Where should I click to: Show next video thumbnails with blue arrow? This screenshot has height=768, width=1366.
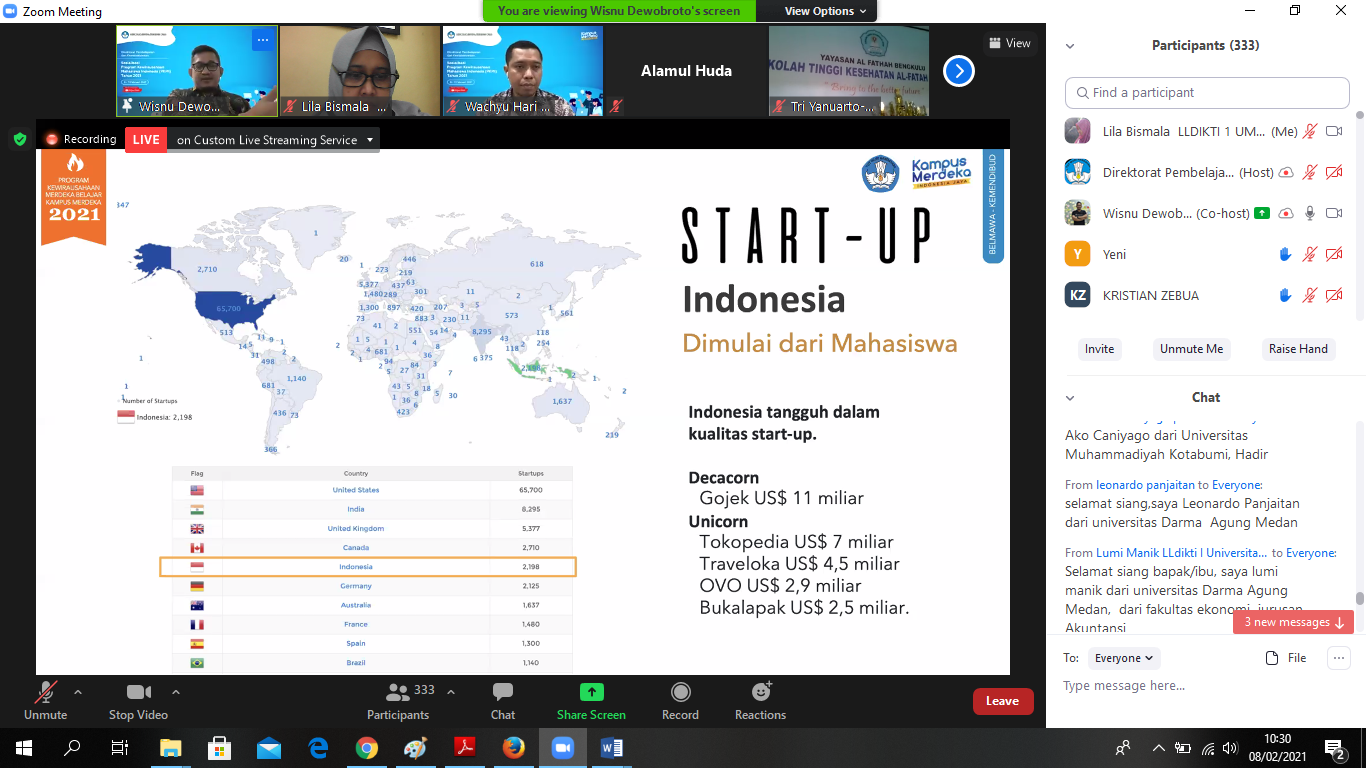pos(958,71)
